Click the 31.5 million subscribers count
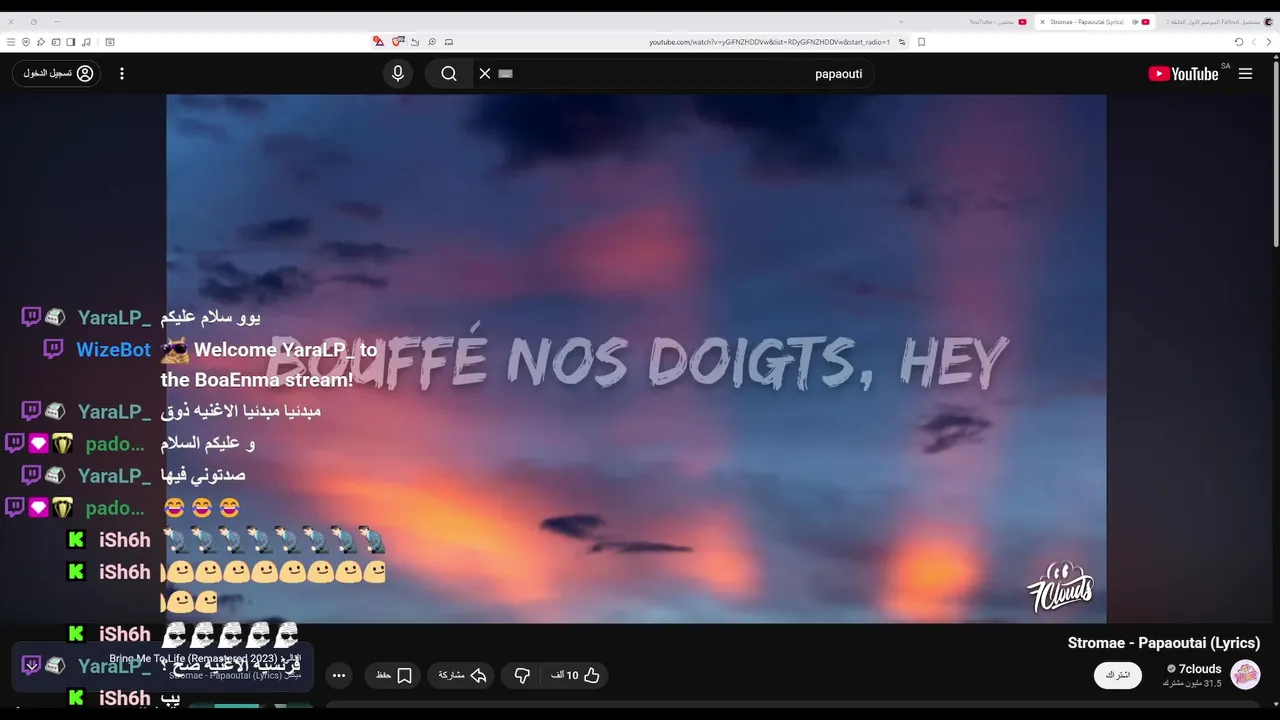 click(x=1192, y=683)
